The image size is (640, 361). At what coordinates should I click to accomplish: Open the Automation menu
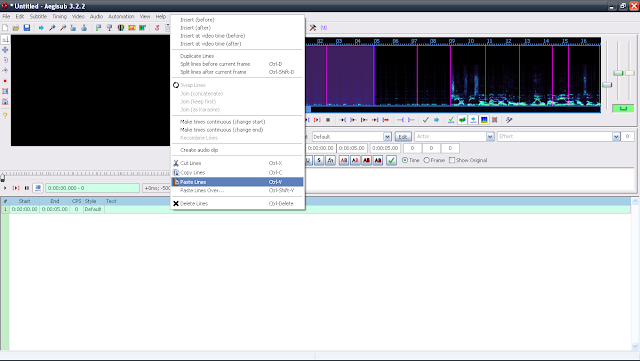pos(121,17)
